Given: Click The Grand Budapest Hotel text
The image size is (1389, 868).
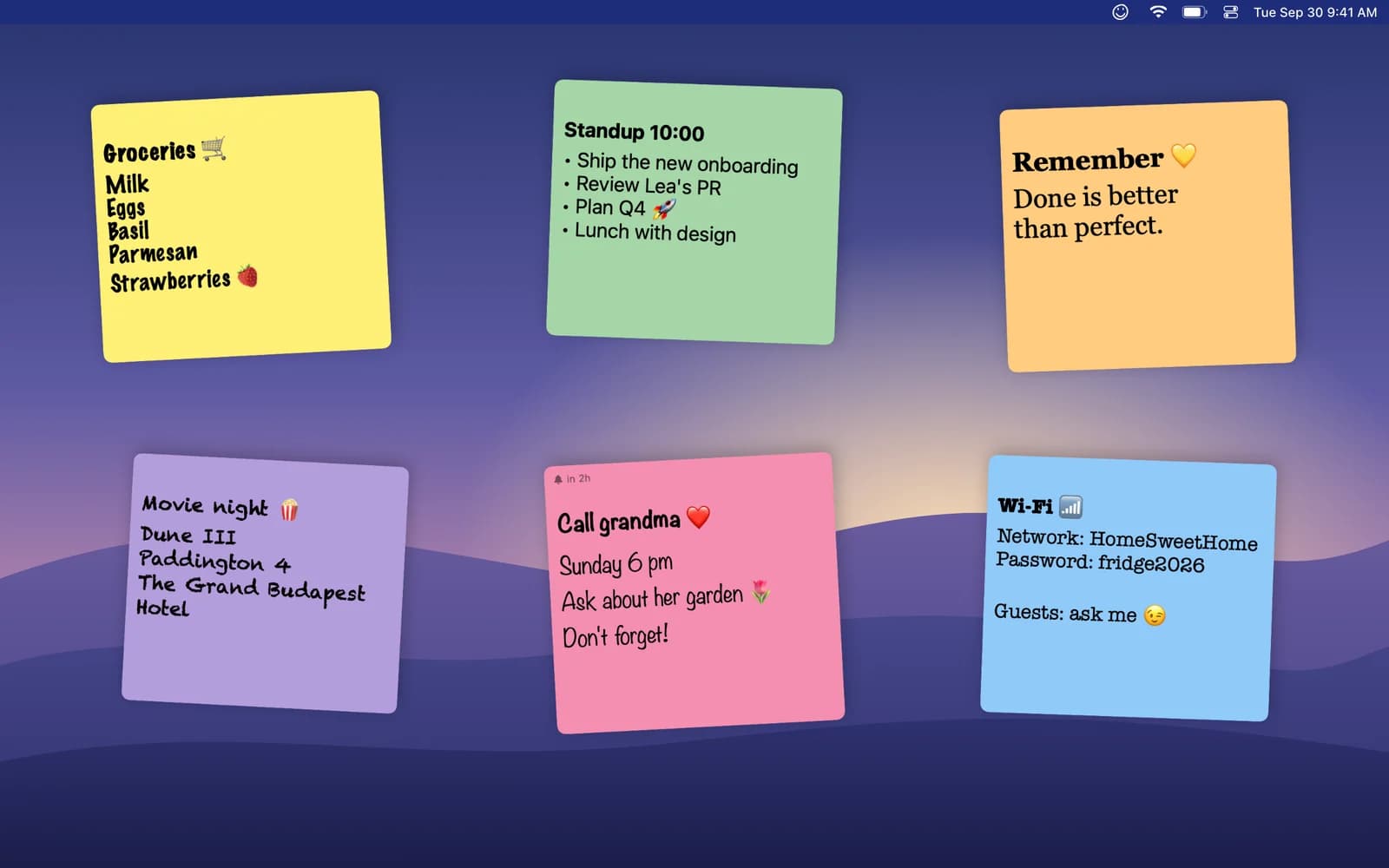Looking at the screenshot, I should point(250,595).
